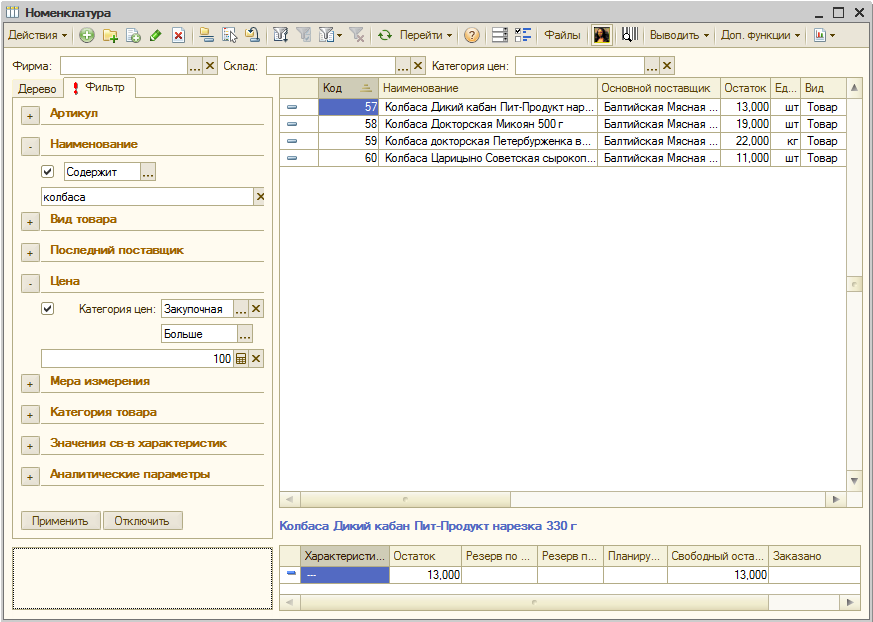Open the Перейти menu
Image resolution: width=873 pixels, height=622 pixels.
(425, 35)
